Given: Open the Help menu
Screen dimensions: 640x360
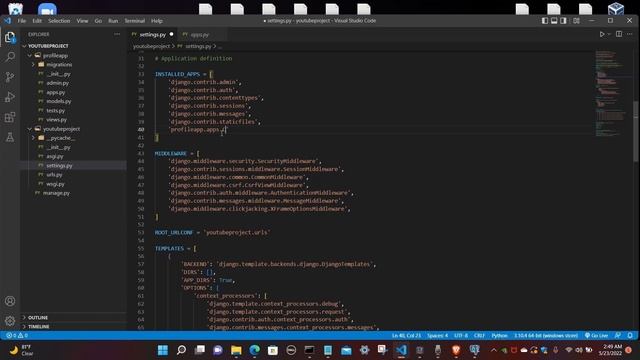Looking at the screenshot, I should click(157, 21).
